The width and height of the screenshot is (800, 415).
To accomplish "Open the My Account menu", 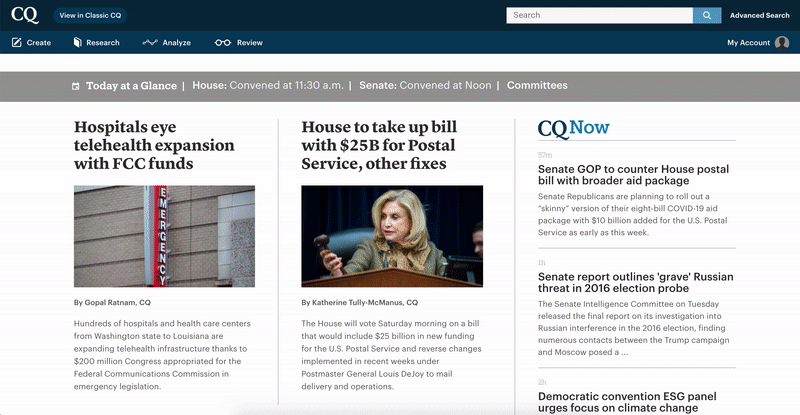I will [x=758, y=43].
